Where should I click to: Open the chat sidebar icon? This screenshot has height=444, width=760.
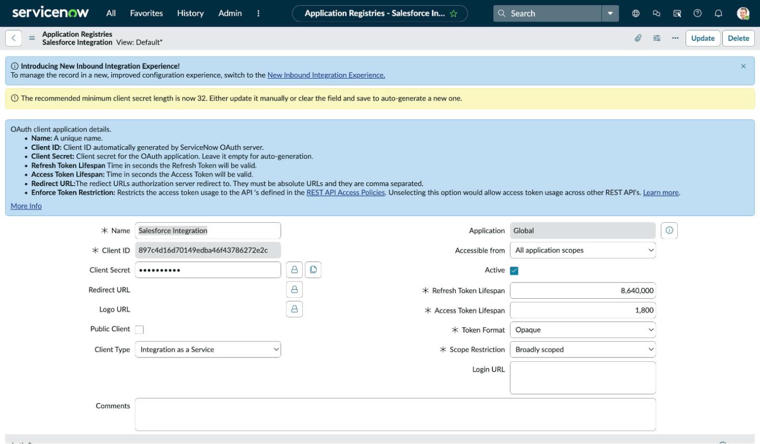click(656, 14)
